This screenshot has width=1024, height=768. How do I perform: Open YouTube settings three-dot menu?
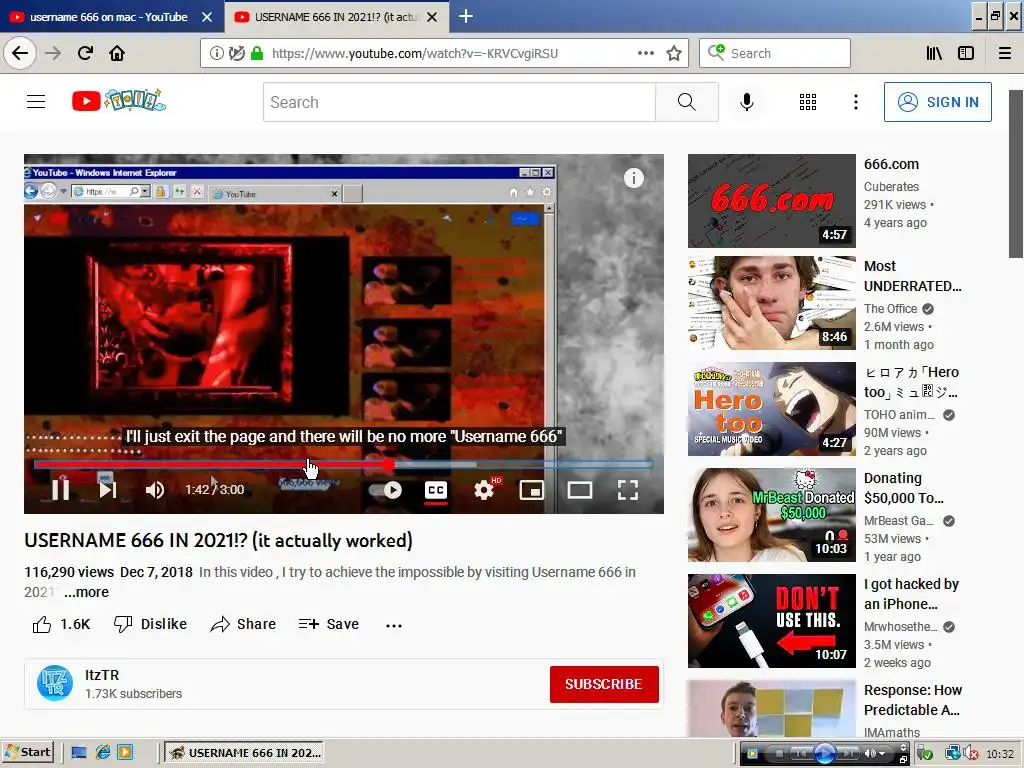point(856,102)
